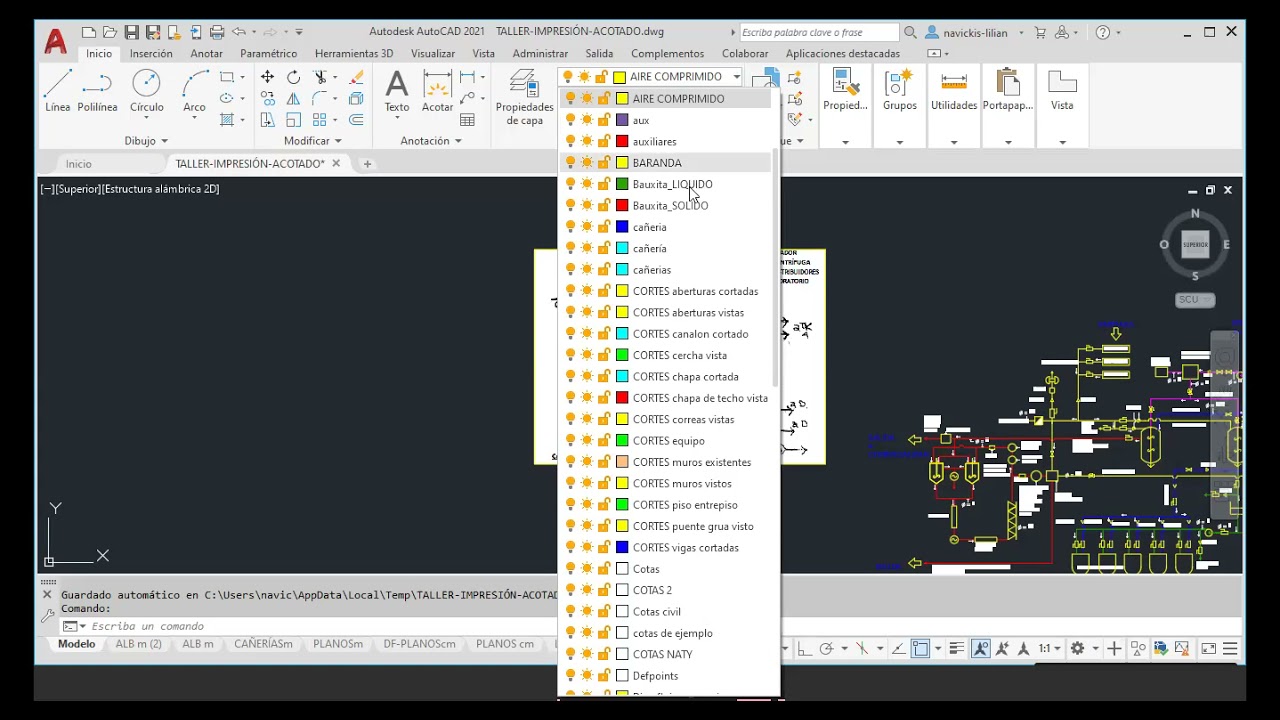Image resolution: width=1280 pixels, height=720 pixels.
Task: Click the Scale icon in Modificar panel
Action: click(293, 120)
